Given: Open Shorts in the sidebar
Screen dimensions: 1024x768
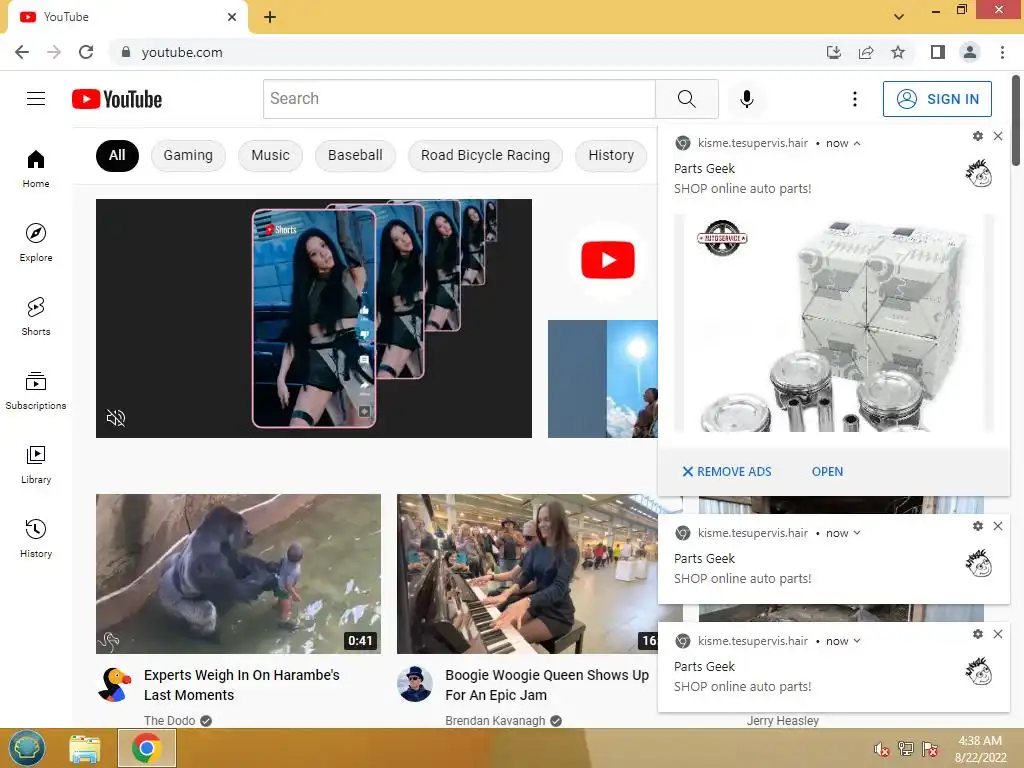Looking at the screenshot, I should click(36, 317).
